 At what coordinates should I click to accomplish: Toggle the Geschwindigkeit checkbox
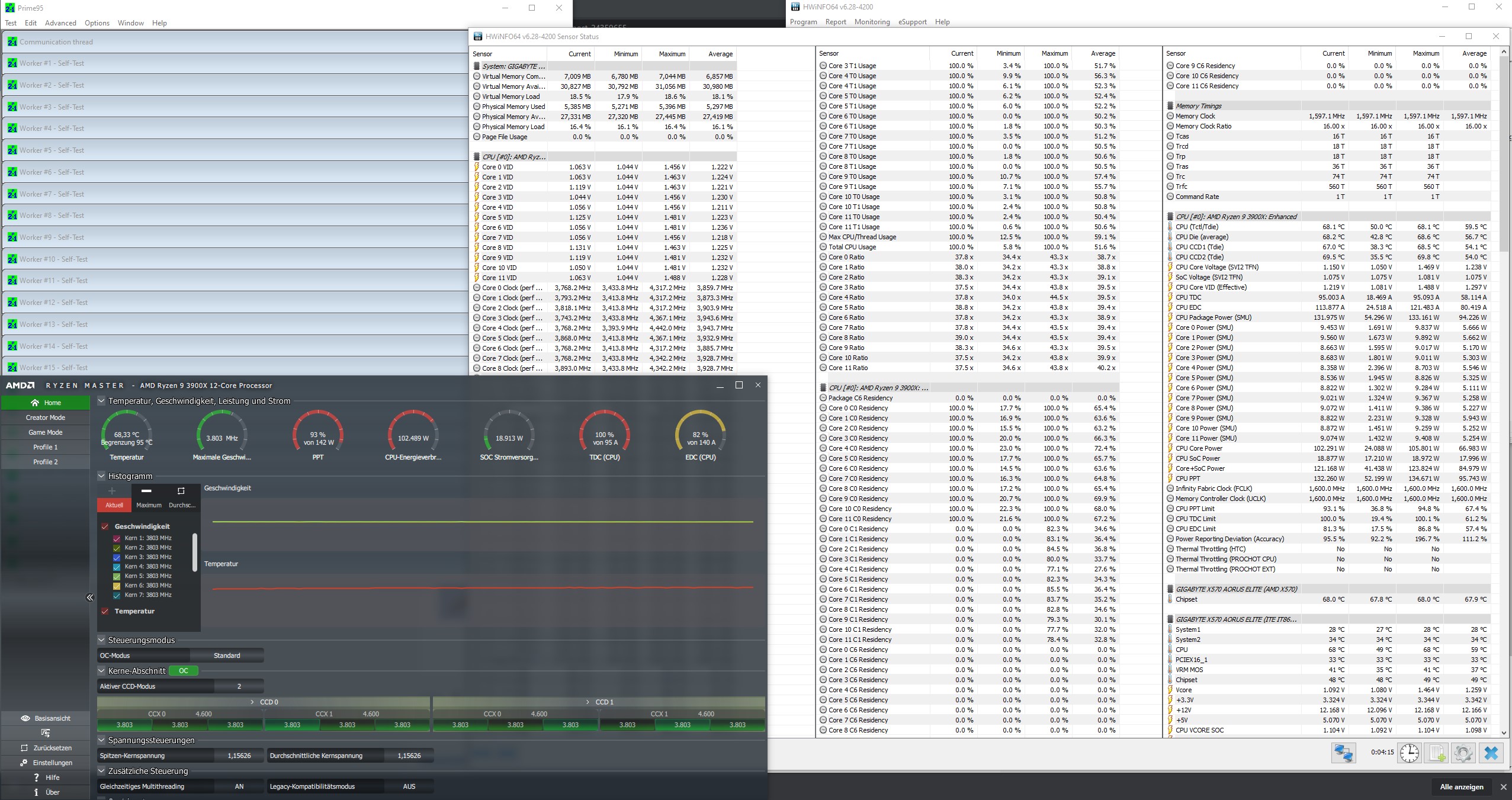coord(105,526)
